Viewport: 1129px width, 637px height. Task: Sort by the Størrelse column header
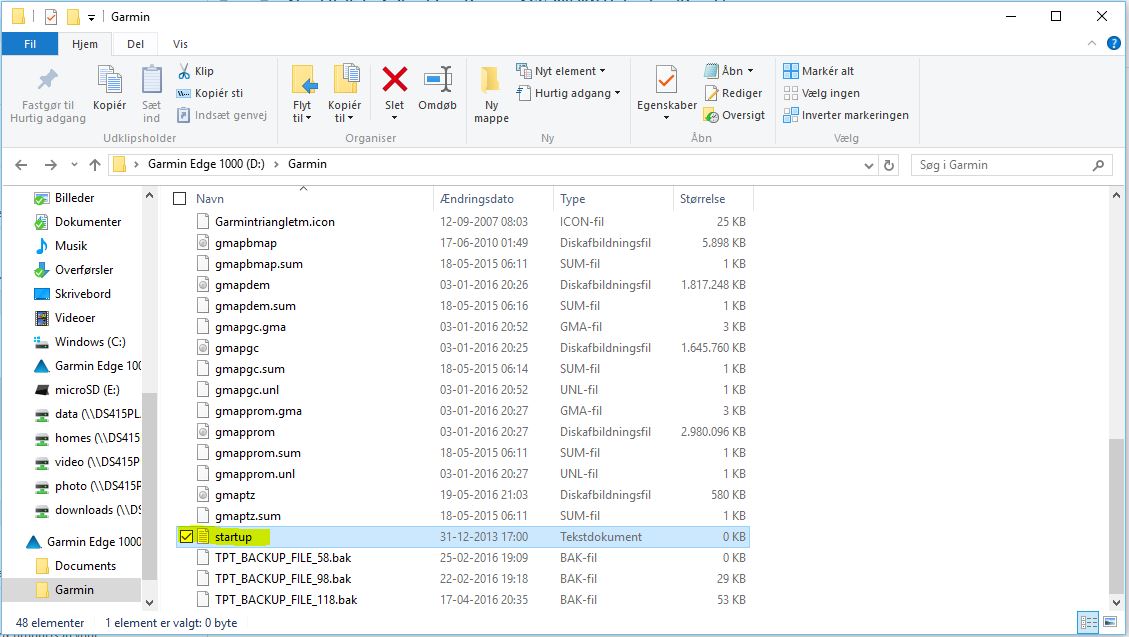tap(713, 199)
